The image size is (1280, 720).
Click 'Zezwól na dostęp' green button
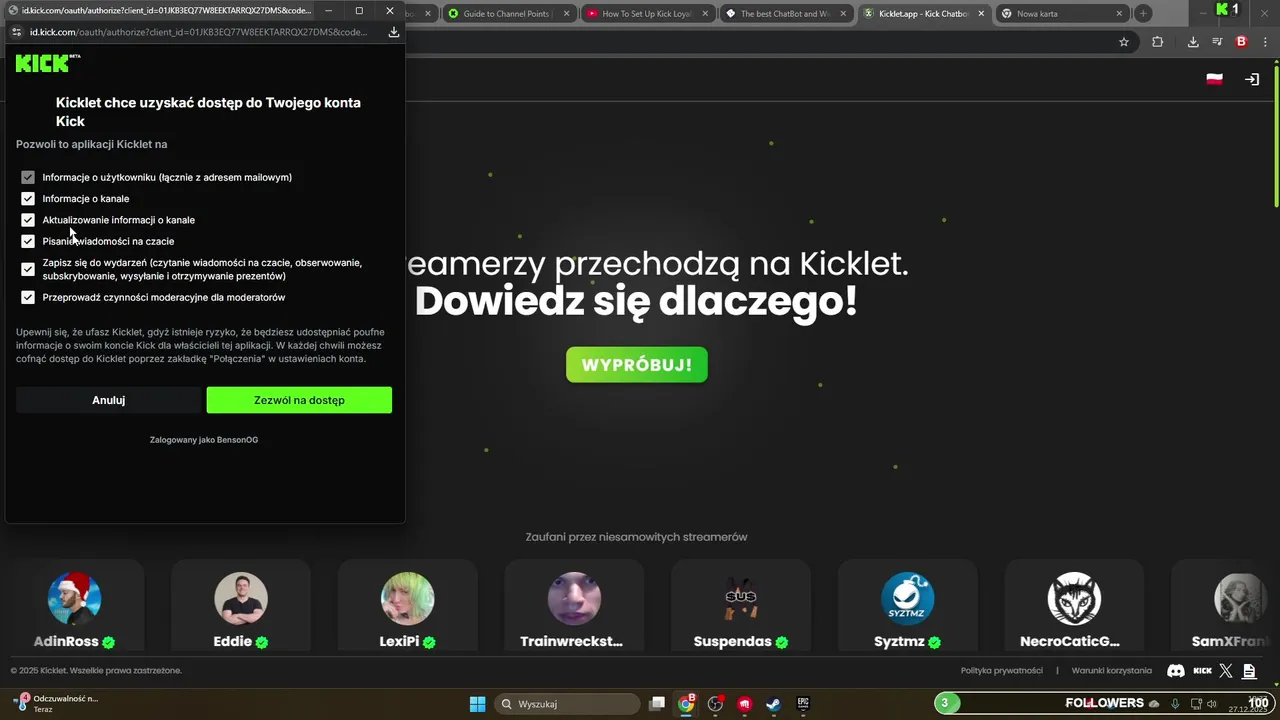click(x=299, y=400)
